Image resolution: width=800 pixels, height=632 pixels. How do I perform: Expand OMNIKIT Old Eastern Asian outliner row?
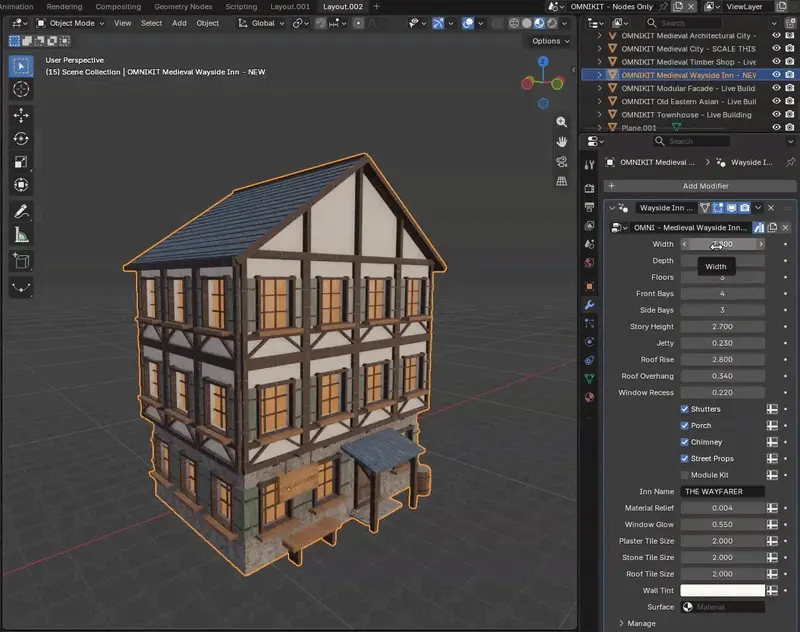[x=599, y=102]
